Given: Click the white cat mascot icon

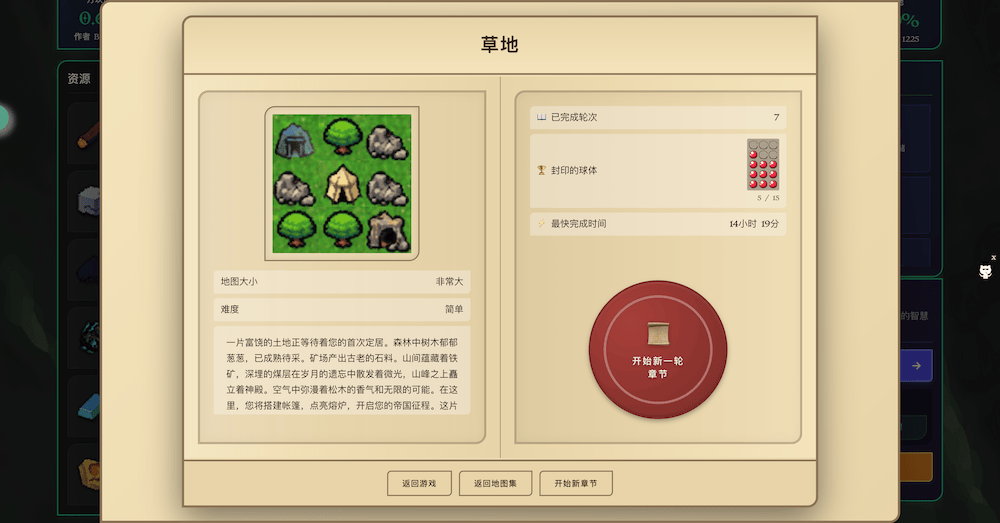Looking at the screenshot, I should (x=985, y=271).
